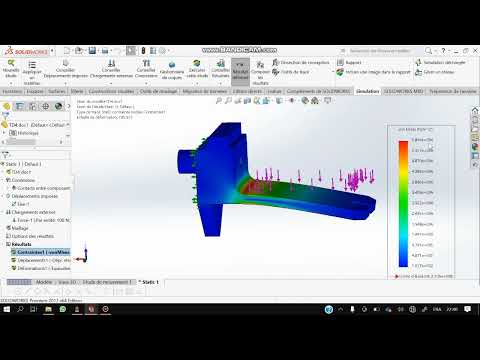This screenshot has height=360, width=480.
Task: Switch to Vues 3D bottom tab
Action: [67, 282]
